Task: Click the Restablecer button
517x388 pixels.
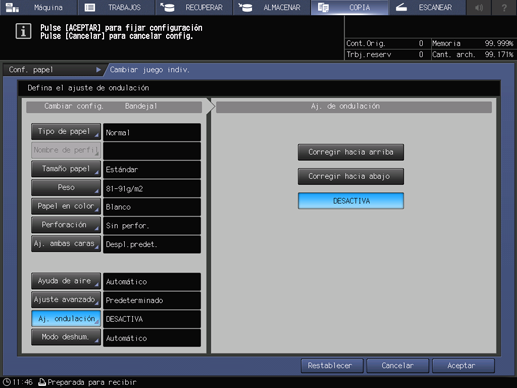Action: [332, 366]
